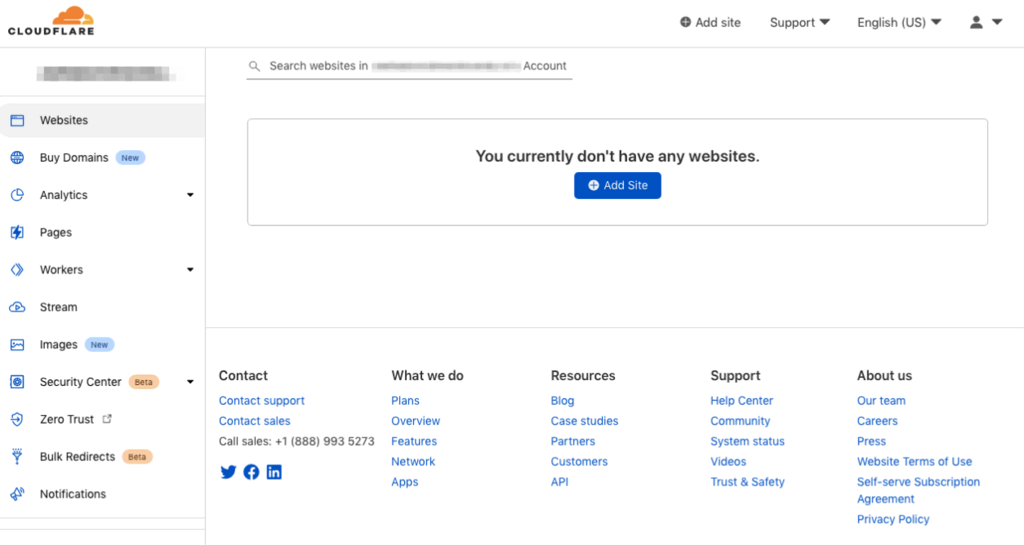The image size is (1024, 545).
Task: Click the Zero Trust shield icon
Action: (x=17, y=420)
